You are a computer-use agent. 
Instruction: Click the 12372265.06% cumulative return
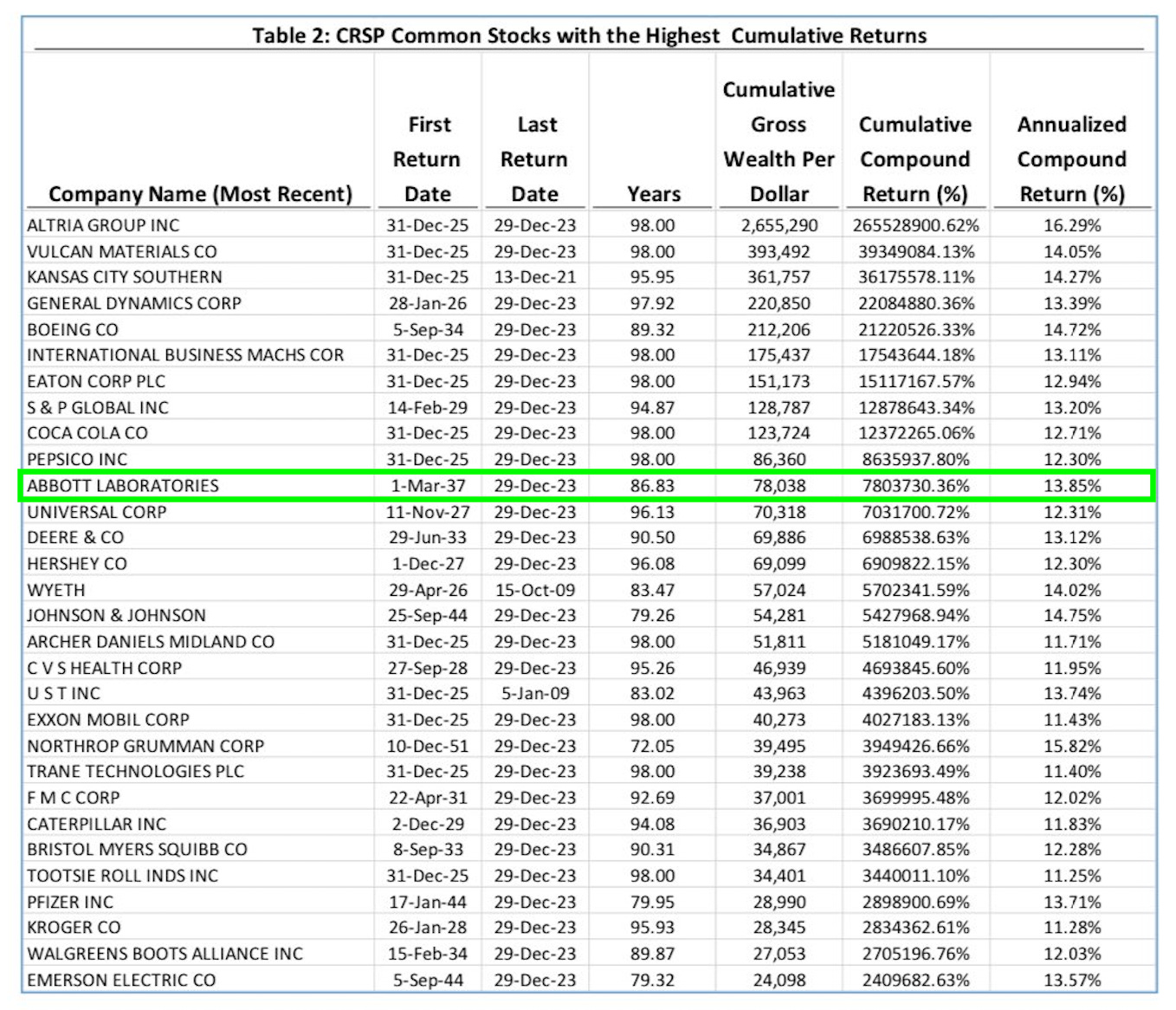(915, 433)
